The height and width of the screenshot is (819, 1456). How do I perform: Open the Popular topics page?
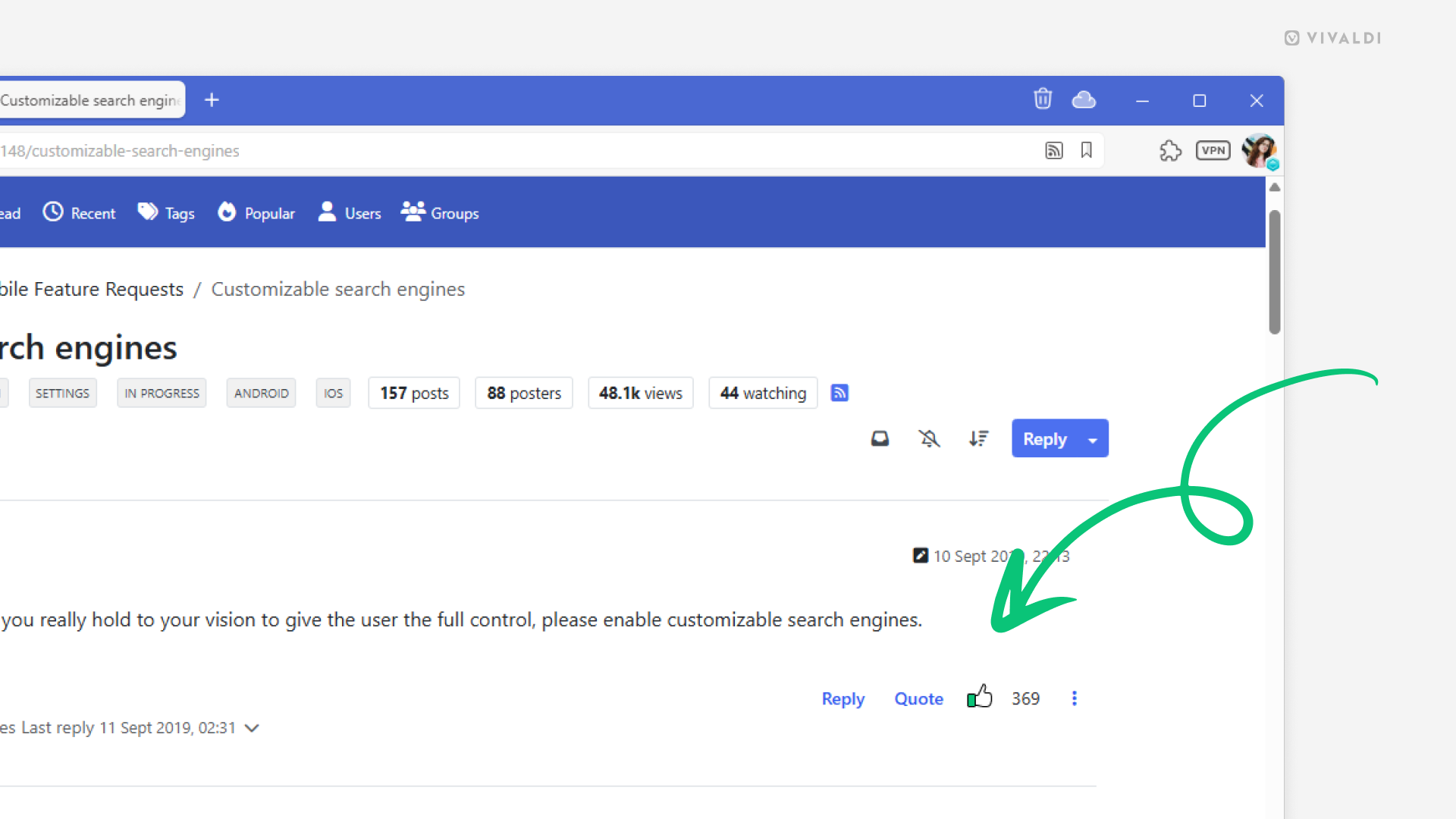click(x=256, y=213)
